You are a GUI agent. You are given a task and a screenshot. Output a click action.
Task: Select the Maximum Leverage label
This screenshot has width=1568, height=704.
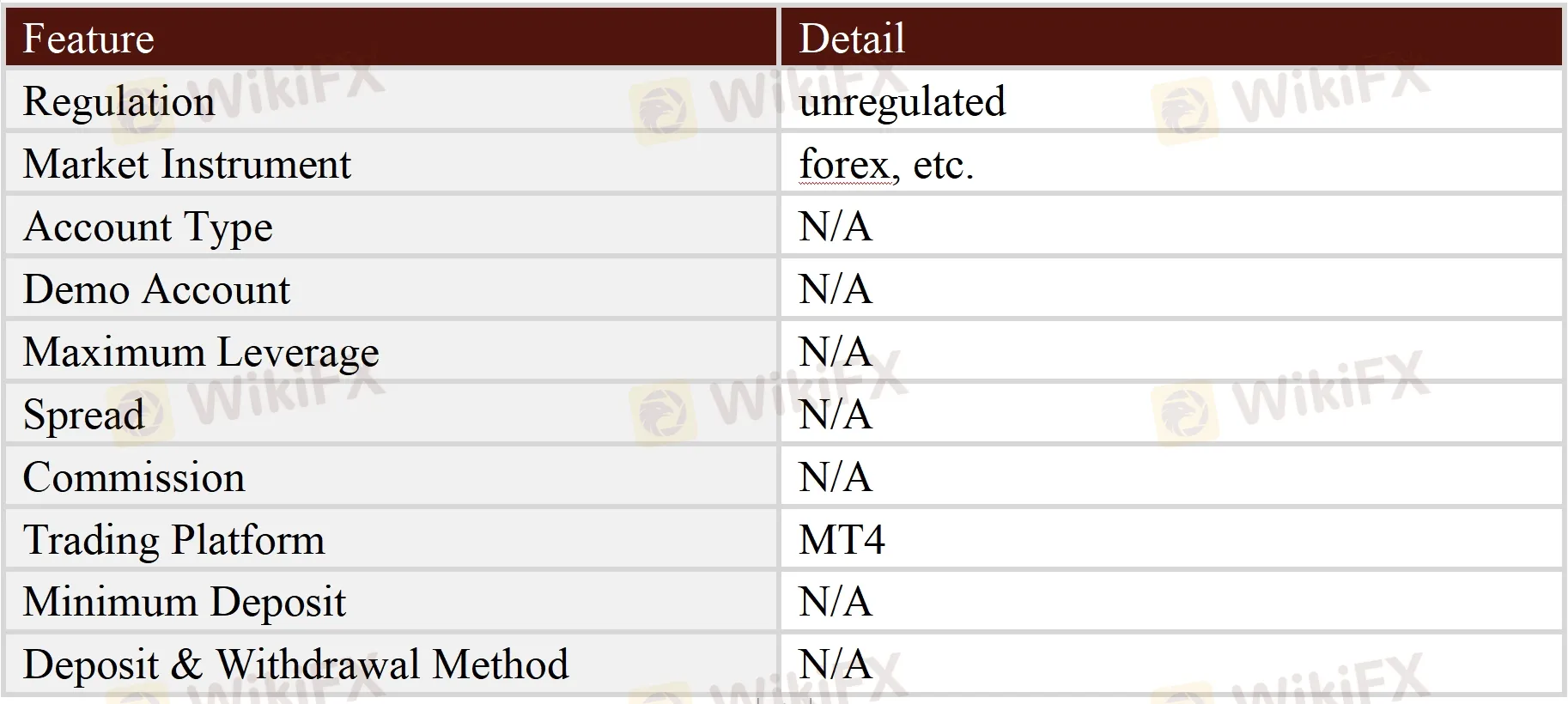(201, 352)
